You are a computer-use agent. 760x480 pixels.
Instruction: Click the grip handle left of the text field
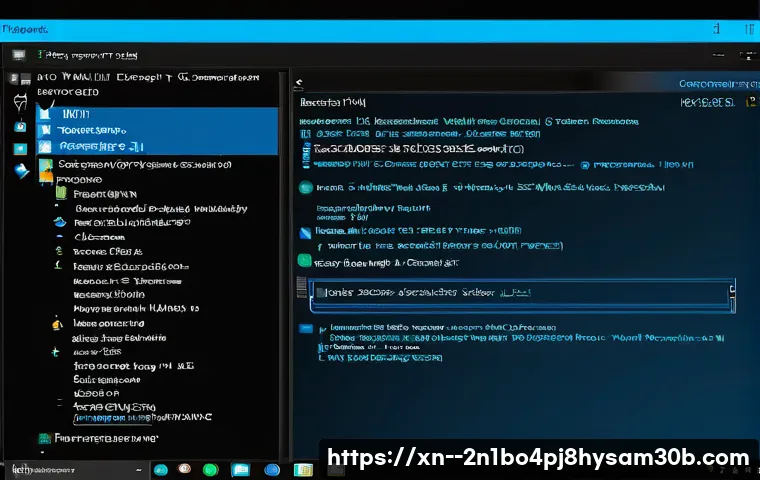click(301, 288)
